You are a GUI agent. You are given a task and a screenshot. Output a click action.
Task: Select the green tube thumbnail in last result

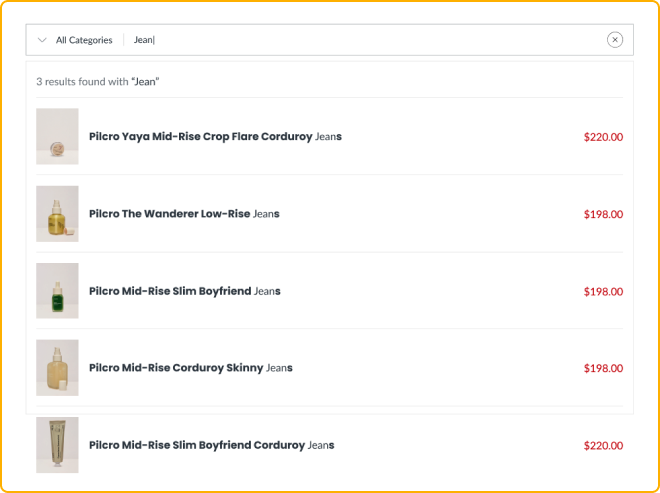coord(57,445)
